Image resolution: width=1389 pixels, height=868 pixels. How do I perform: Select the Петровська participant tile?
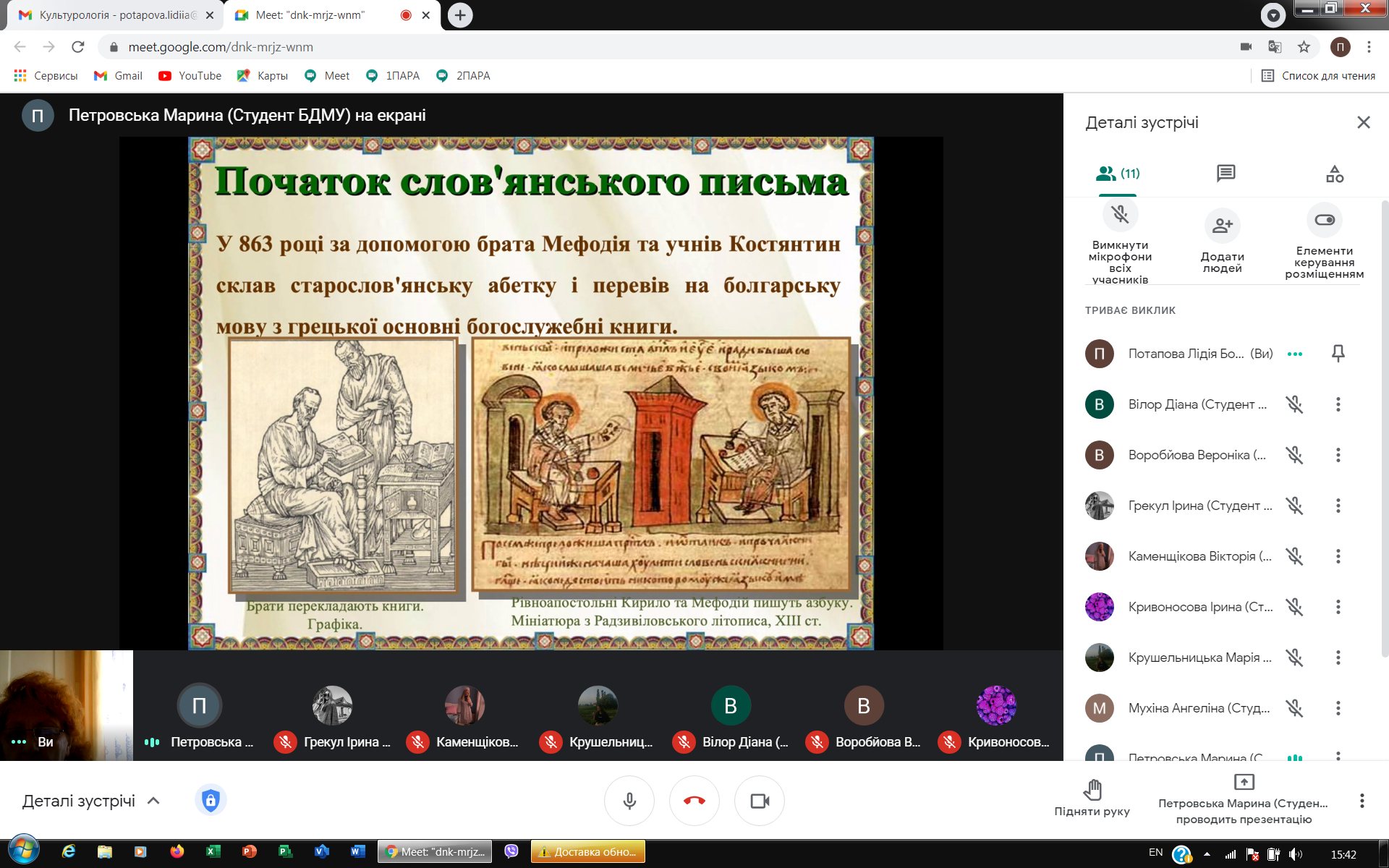pos(200,706)
